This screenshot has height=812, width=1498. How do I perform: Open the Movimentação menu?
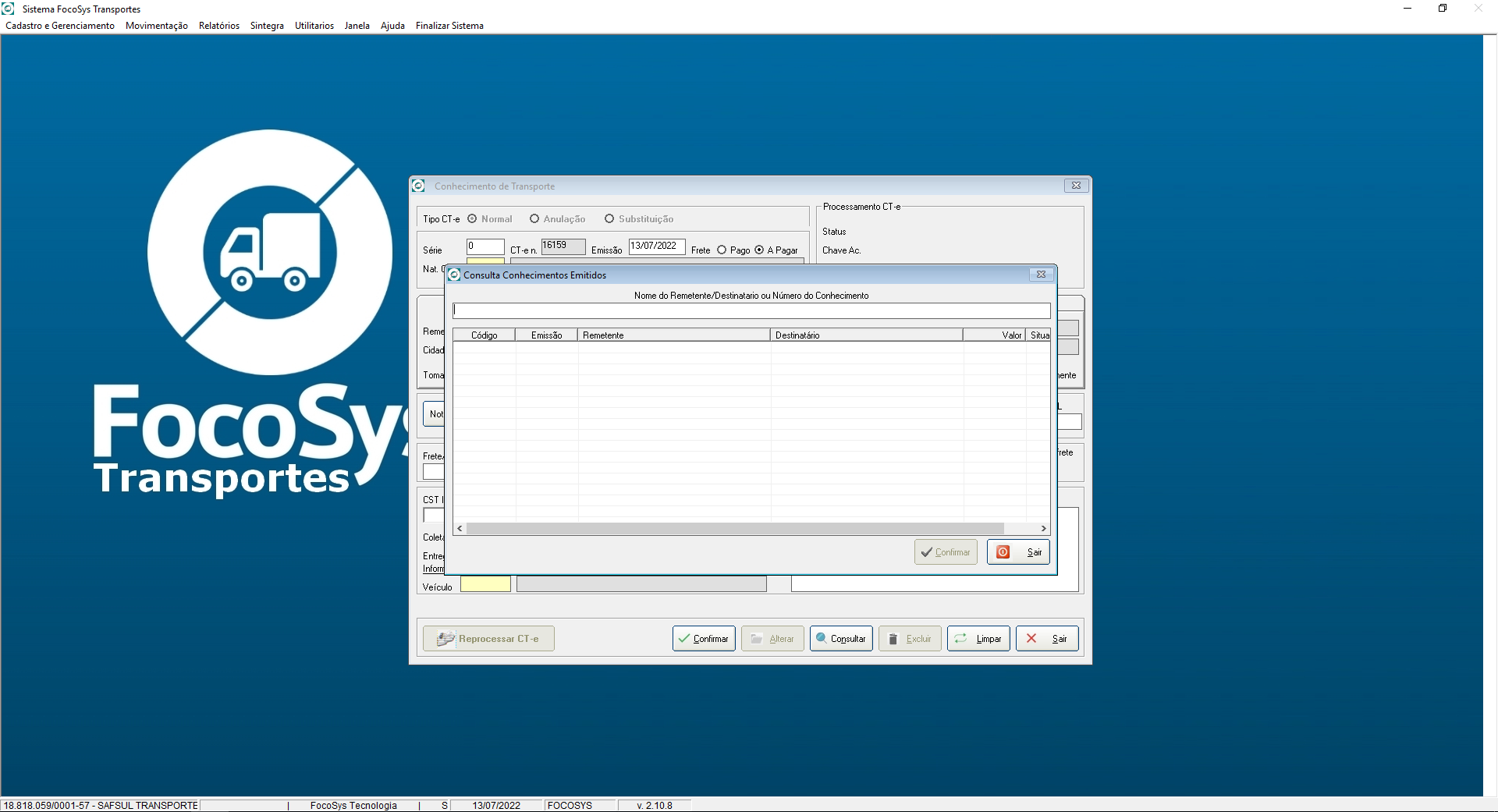157,26
